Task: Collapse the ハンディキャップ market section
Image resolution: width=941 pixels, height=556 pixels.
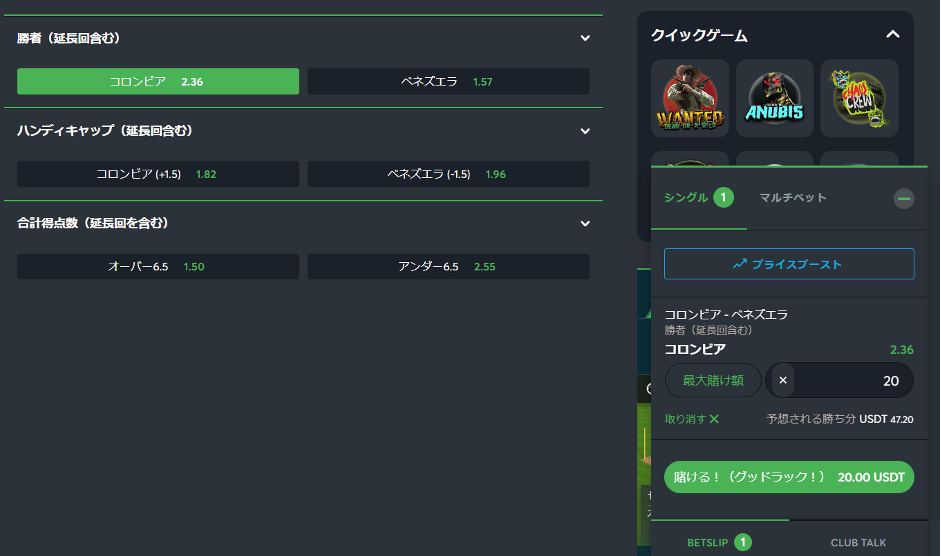Action: pyautogui.click(x=585, y=131)
